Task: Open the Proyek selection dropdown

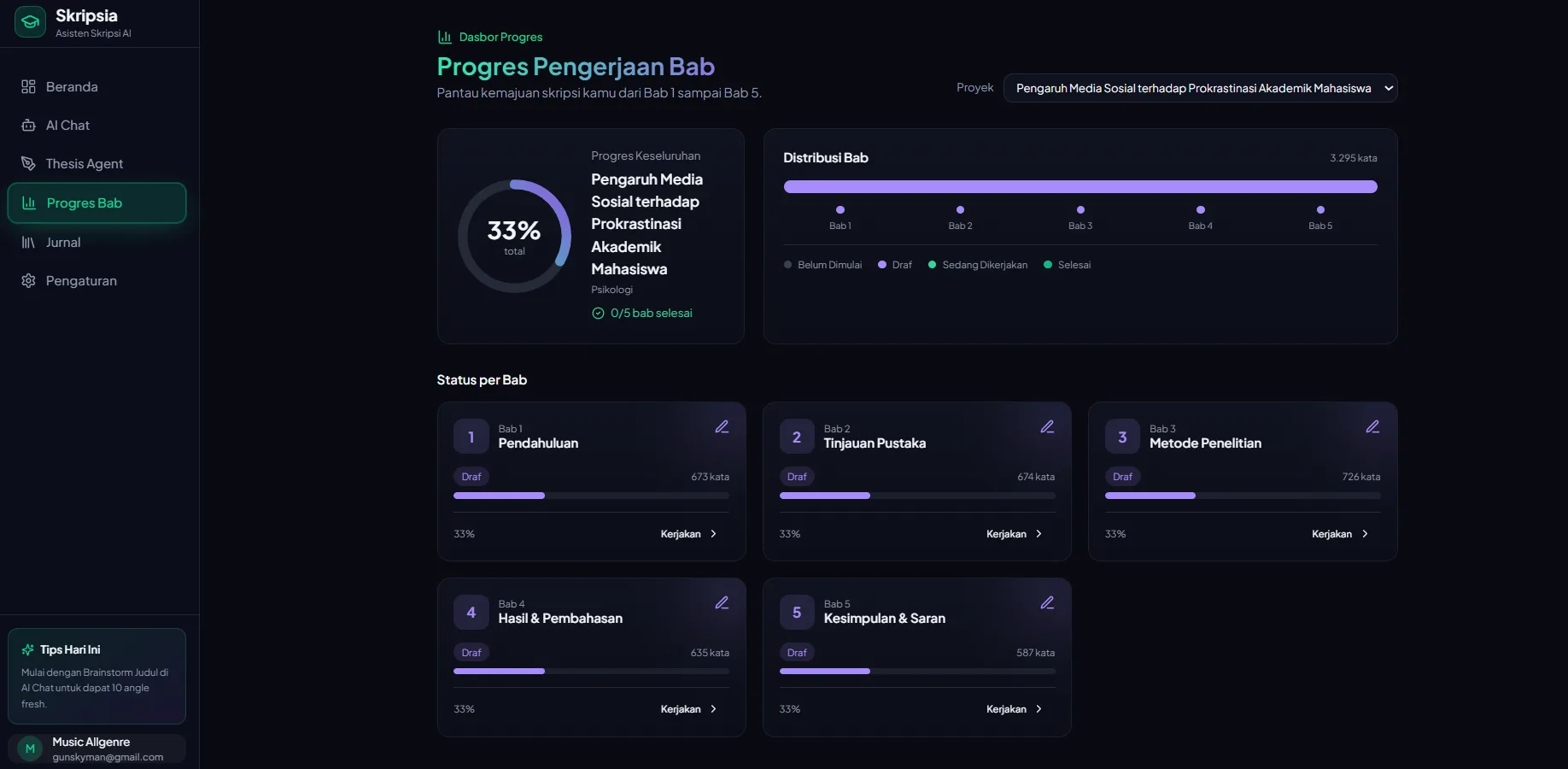Action: pos(1200,88)
